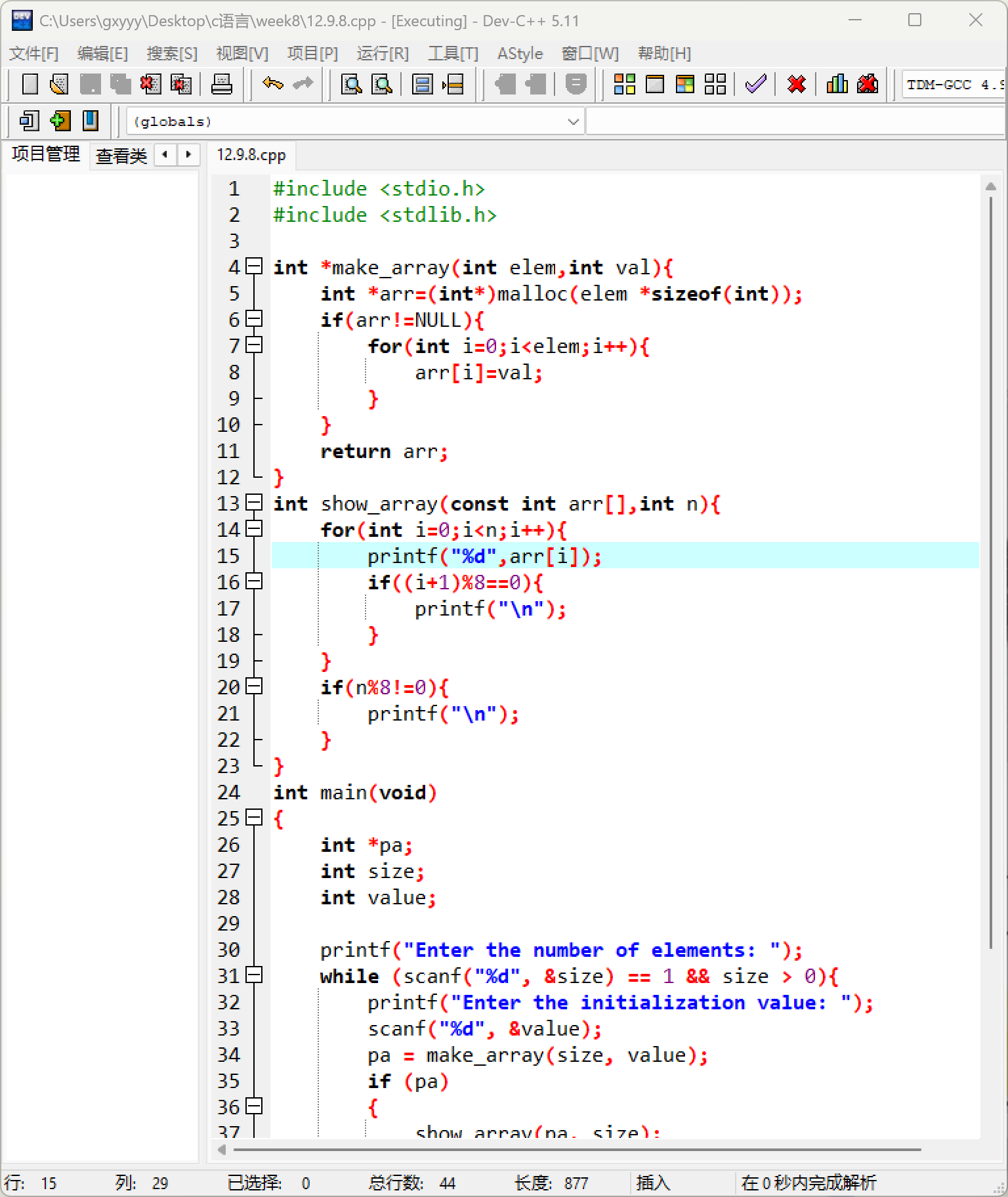Collapse the make_array function at line 4
The image size is (1008, 1197).
pos(254,266)
